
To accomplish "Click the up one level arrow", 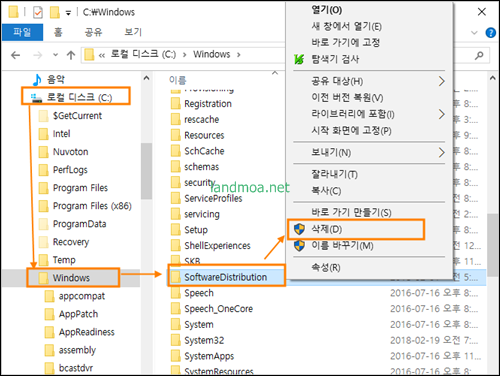I will [x=71, y=55].
